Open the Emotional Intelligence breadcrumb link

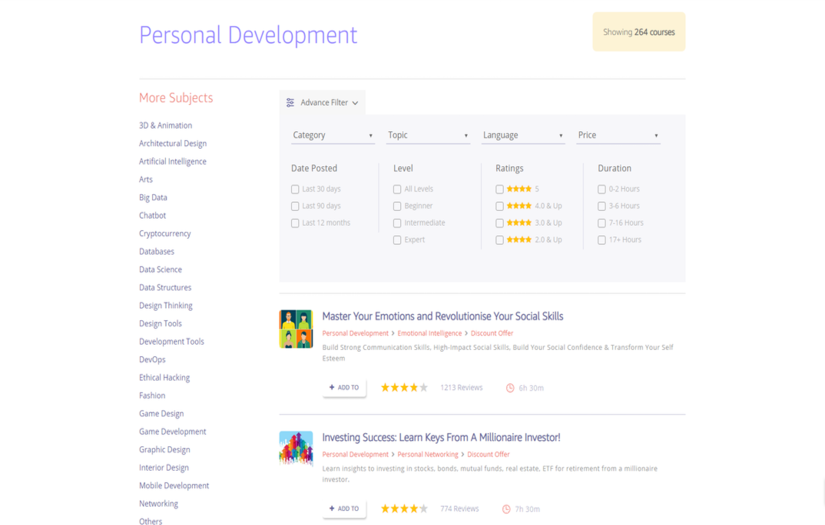(x=429, y=333)
